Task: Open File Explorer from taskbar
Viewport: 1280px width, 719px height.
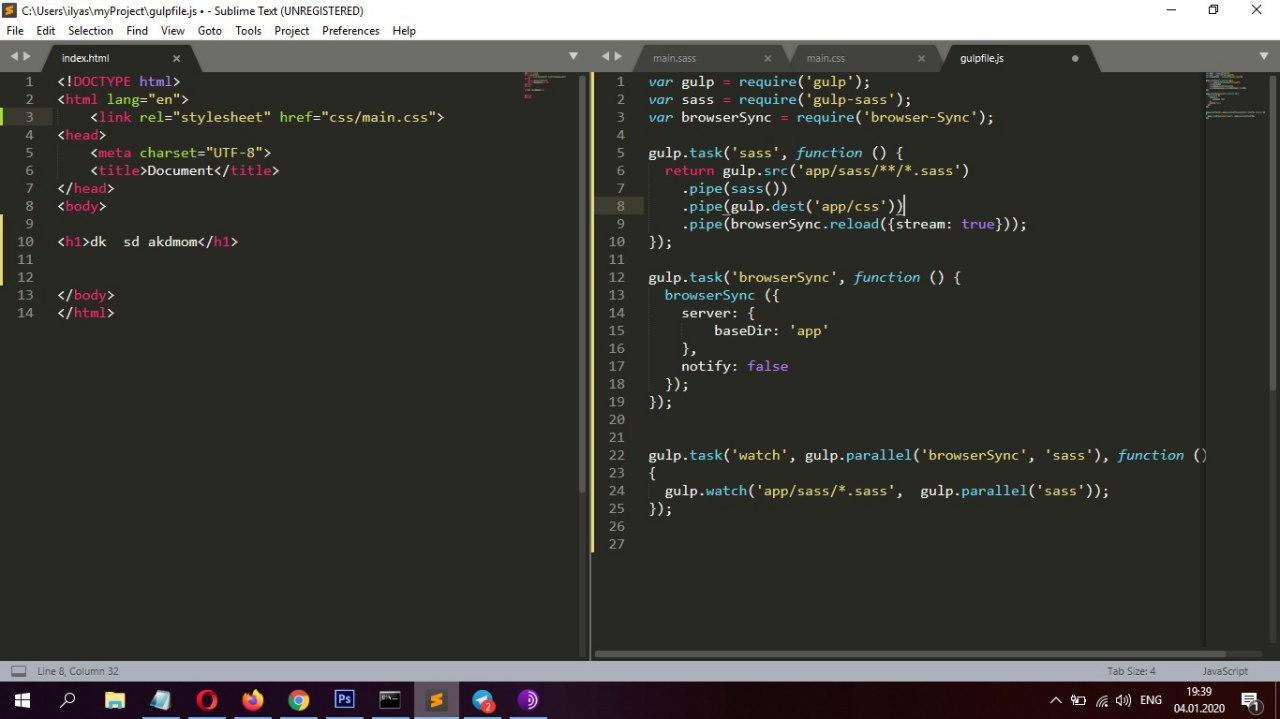Action: [115, 700]
